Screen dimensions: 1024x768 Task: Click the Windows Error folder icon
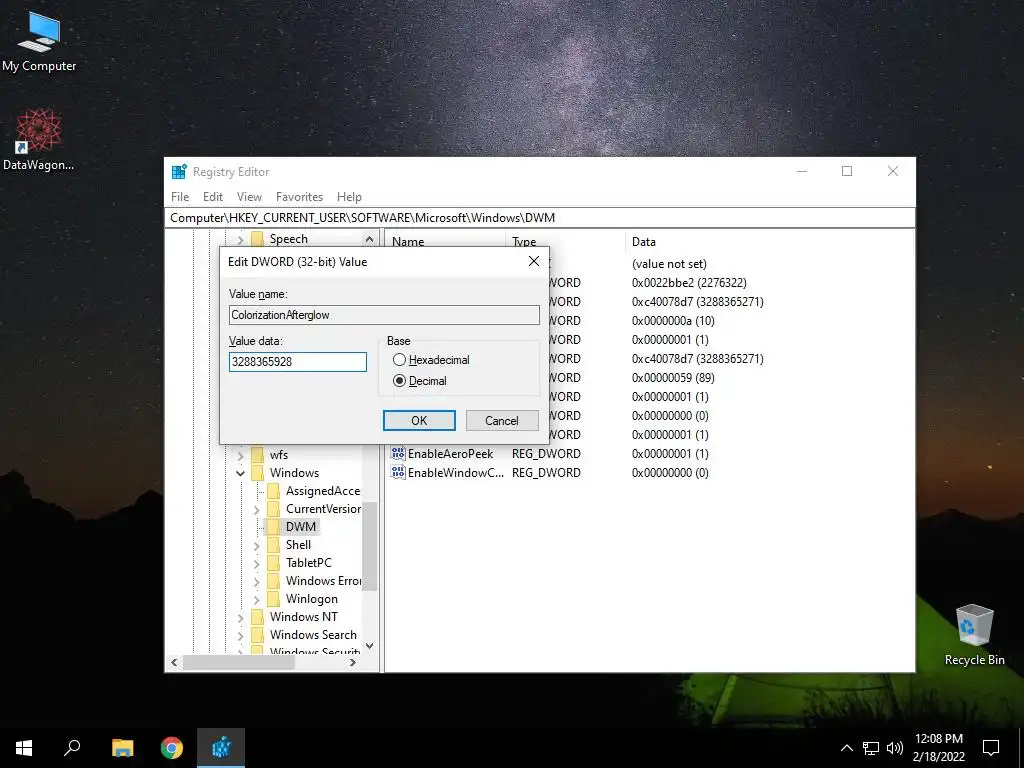274,581
